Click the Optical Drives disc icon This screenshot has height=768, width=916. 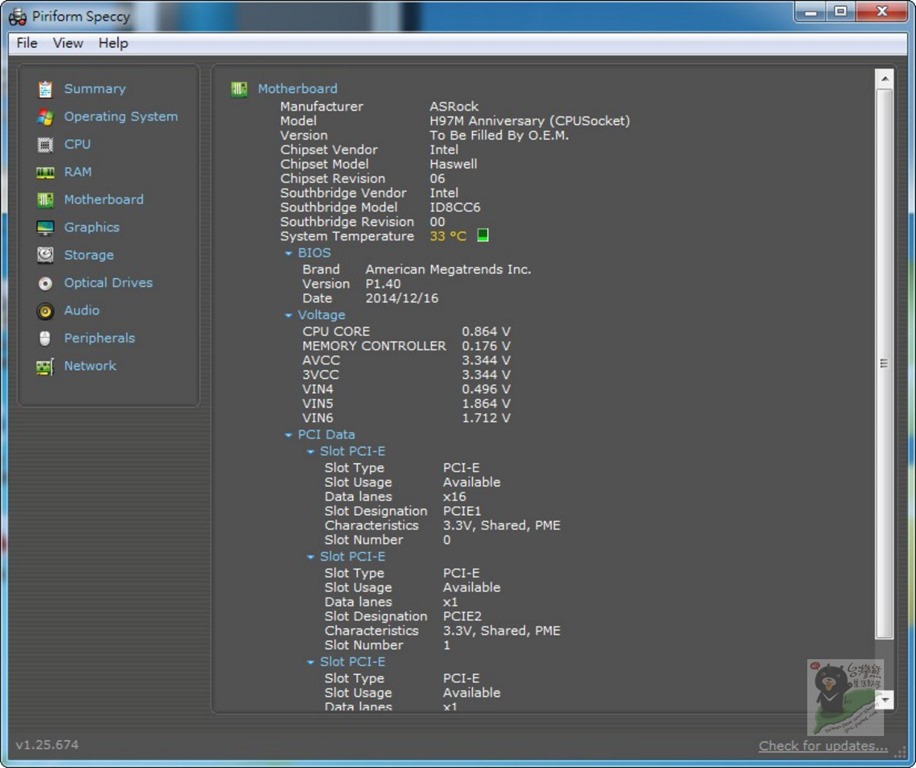coord(45,283)
